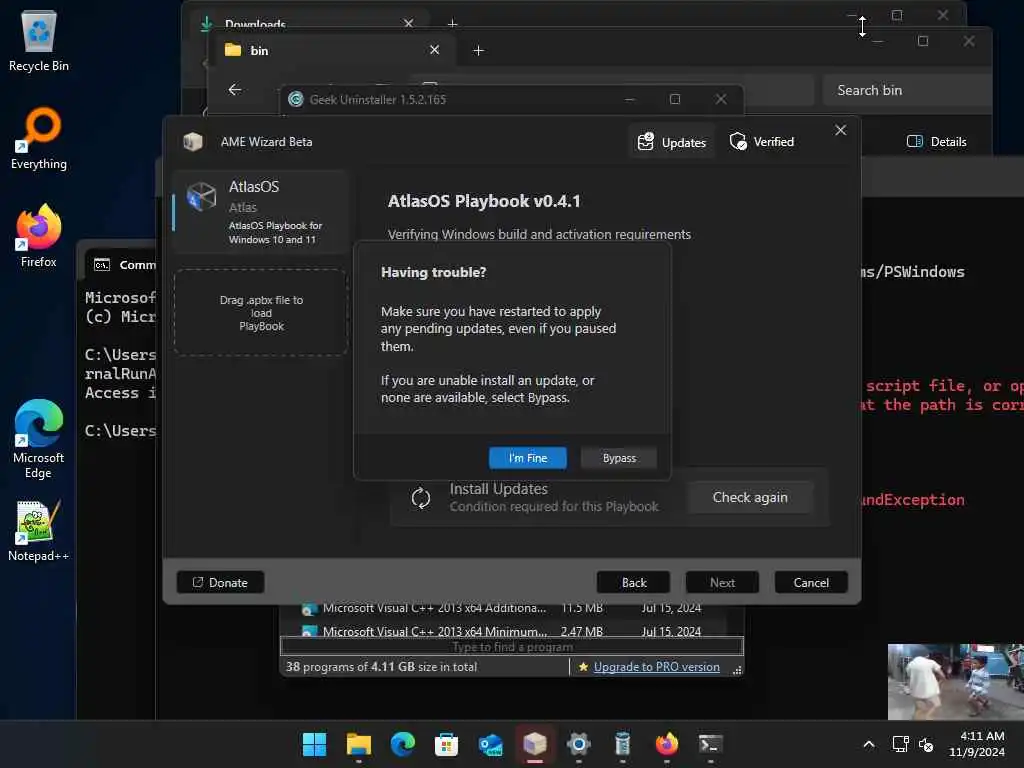Screen dimensions: 1024x768
Task: Close the AME Wizard Beta window
Action: coord(840,130)
